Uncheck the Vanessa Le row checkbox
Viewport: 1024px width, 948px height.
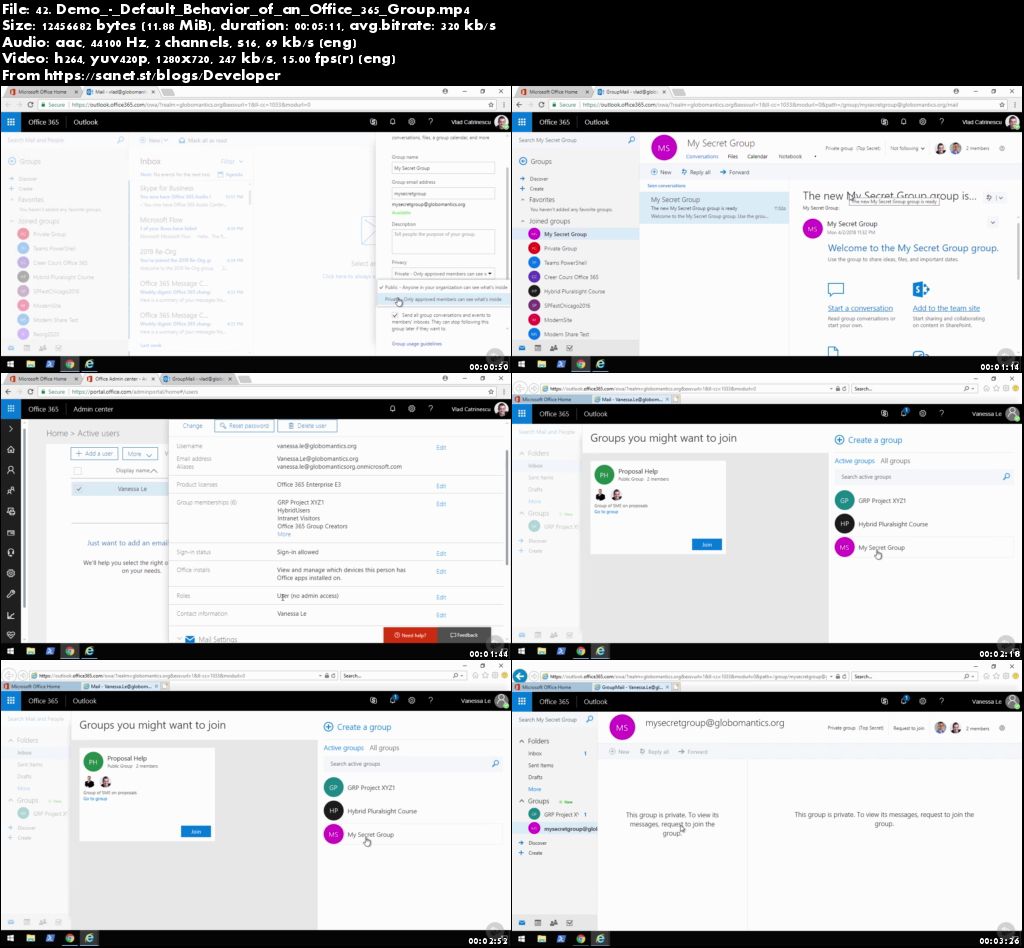click(x=78, y=489)
